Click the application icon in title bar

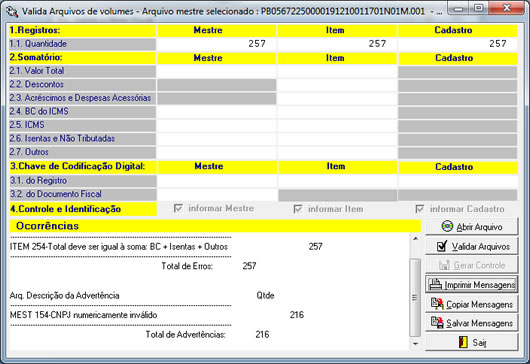tap(12, 11)
